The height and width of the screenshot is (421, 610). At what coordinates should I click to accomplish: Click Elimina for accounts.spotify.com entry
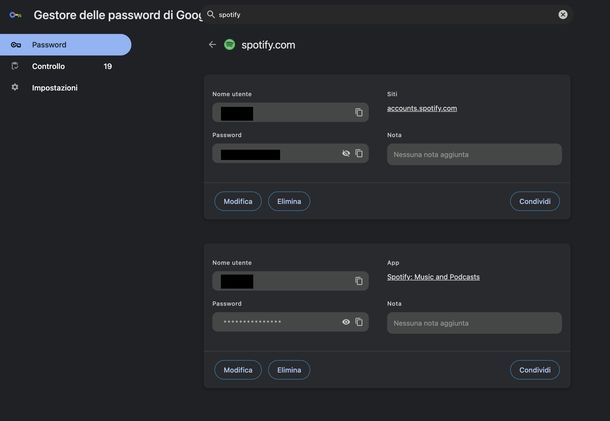pos(289,201)
